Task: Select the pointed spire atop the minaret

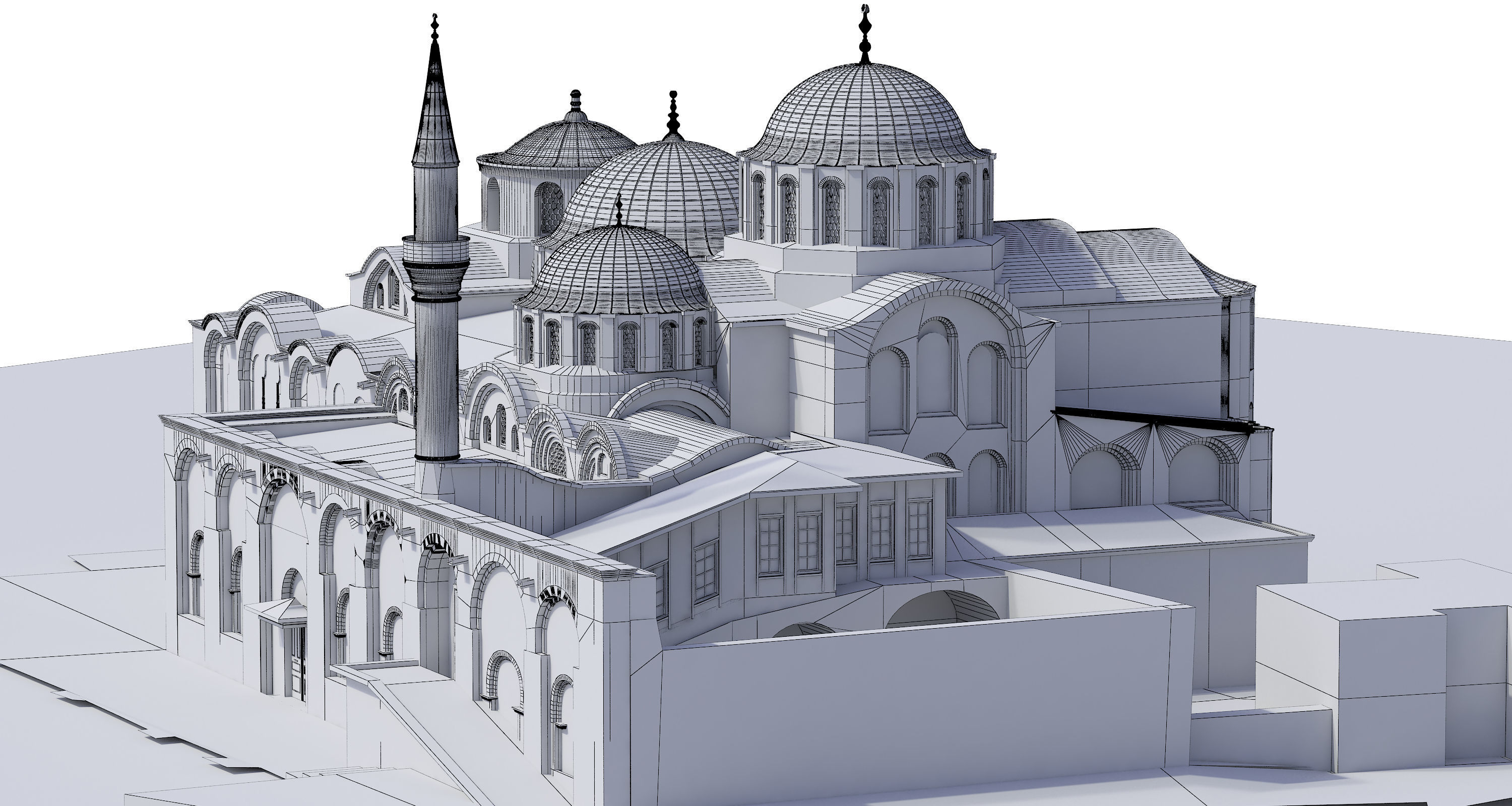Action: click(435, 89)
